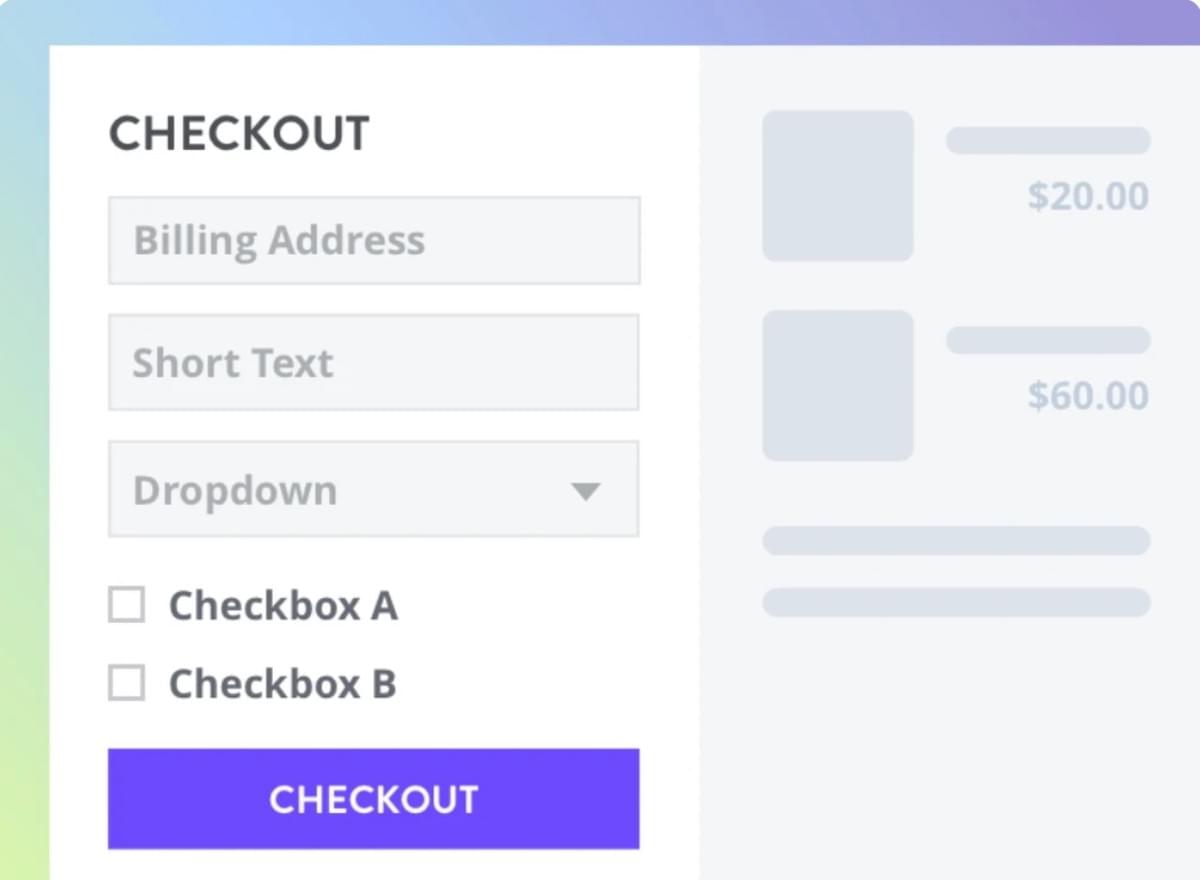Click the $60.00 item's title placeholder bar
Image resolution: width=1200 pixels, height=880 pixels.
coord(1047,340)
